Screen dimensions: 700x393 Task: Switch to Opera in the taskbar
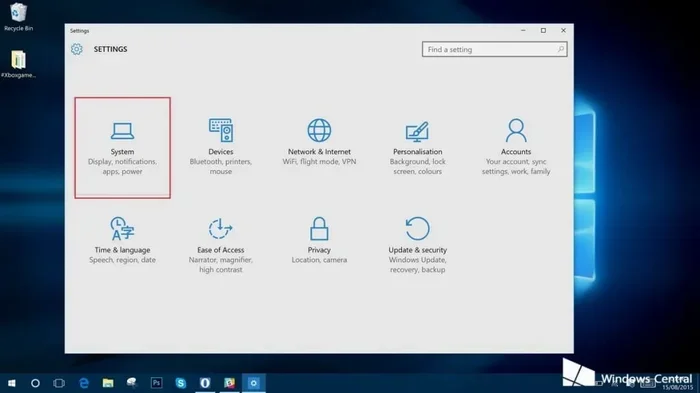click(x=205, y=383)
